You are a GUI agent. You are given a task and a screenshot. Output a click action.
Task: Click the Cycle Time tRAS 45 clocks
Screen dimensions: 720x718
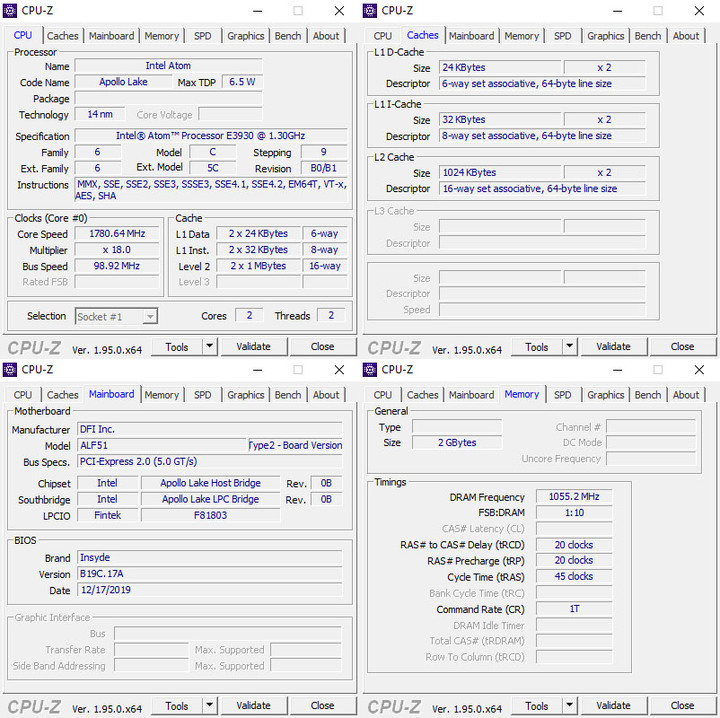point(574,577)
